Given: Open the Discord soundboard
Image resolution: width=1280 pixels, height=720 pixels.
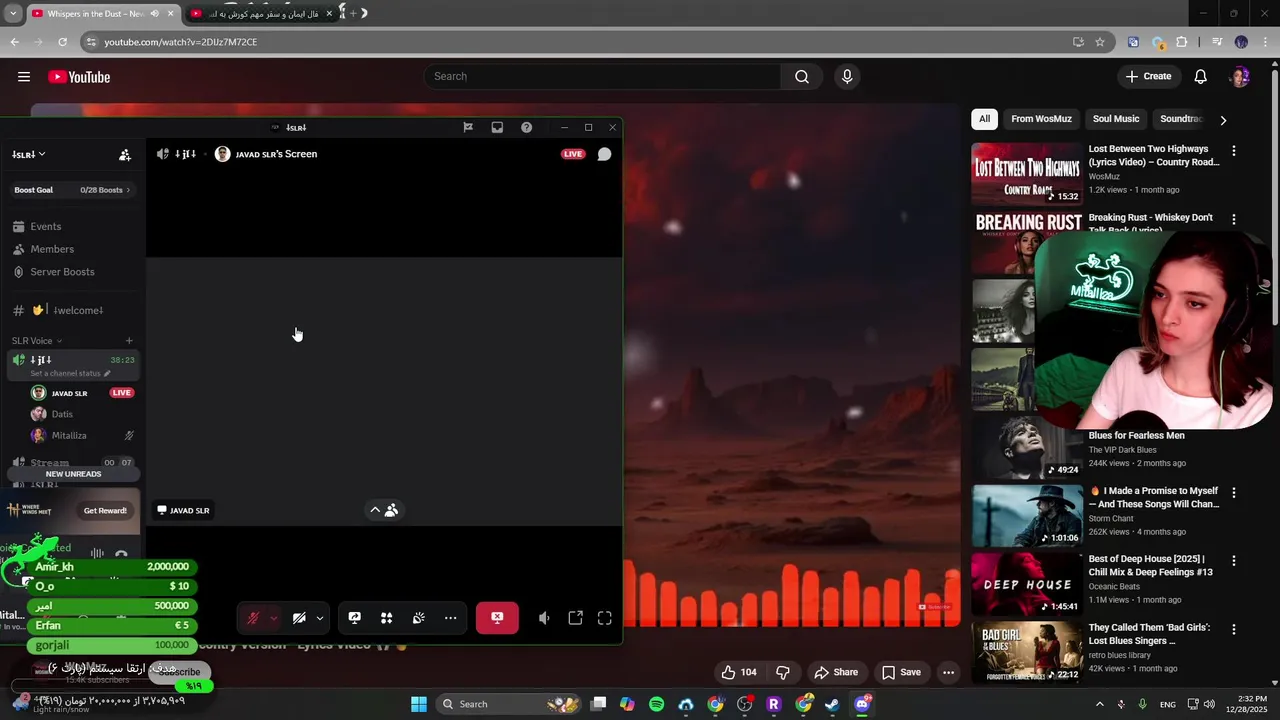Looking at the screenshot, I should coord(419,618).
